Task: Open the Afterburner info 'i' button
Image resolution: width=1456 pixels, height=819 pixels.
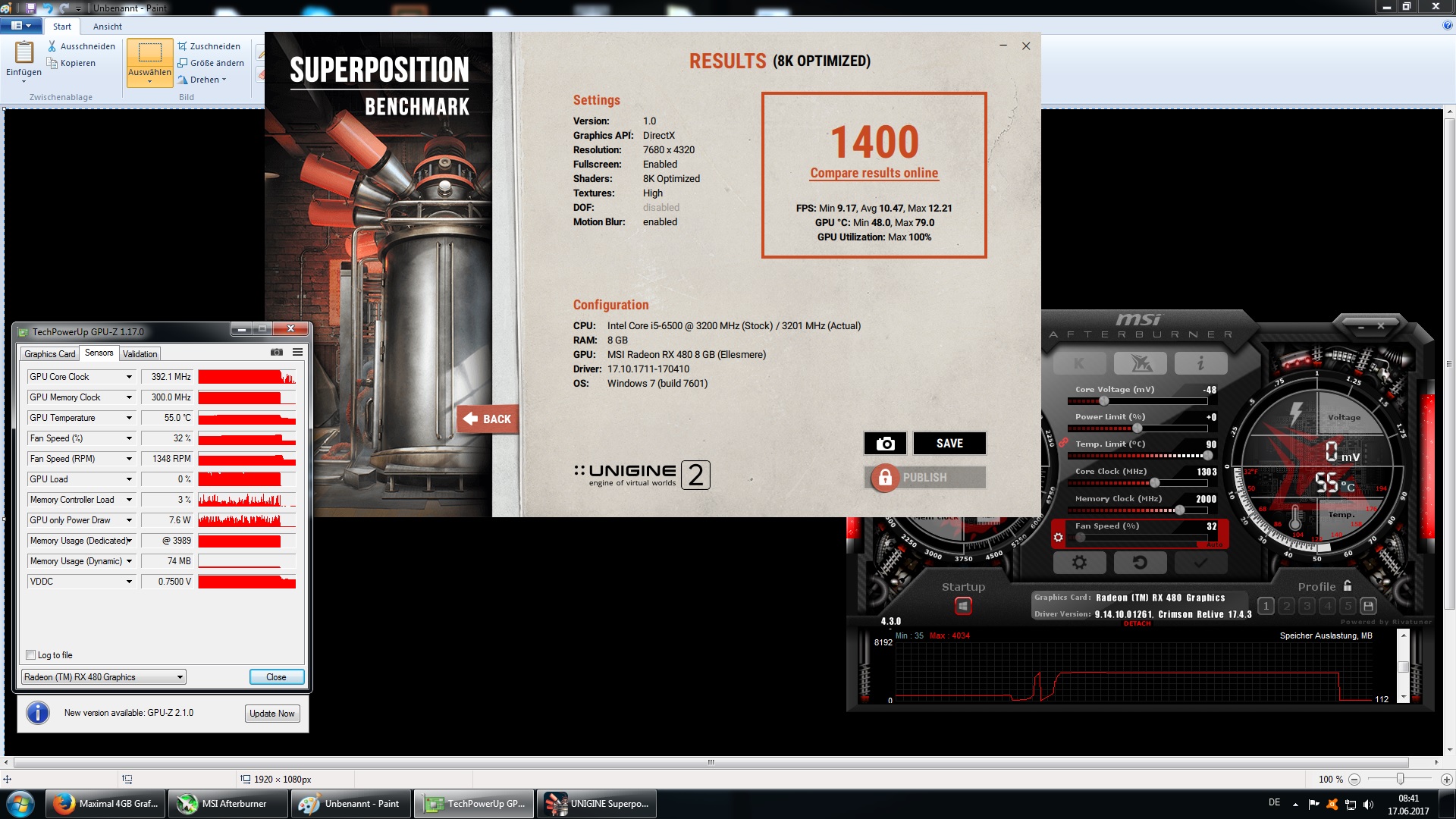Action: 1200,364
